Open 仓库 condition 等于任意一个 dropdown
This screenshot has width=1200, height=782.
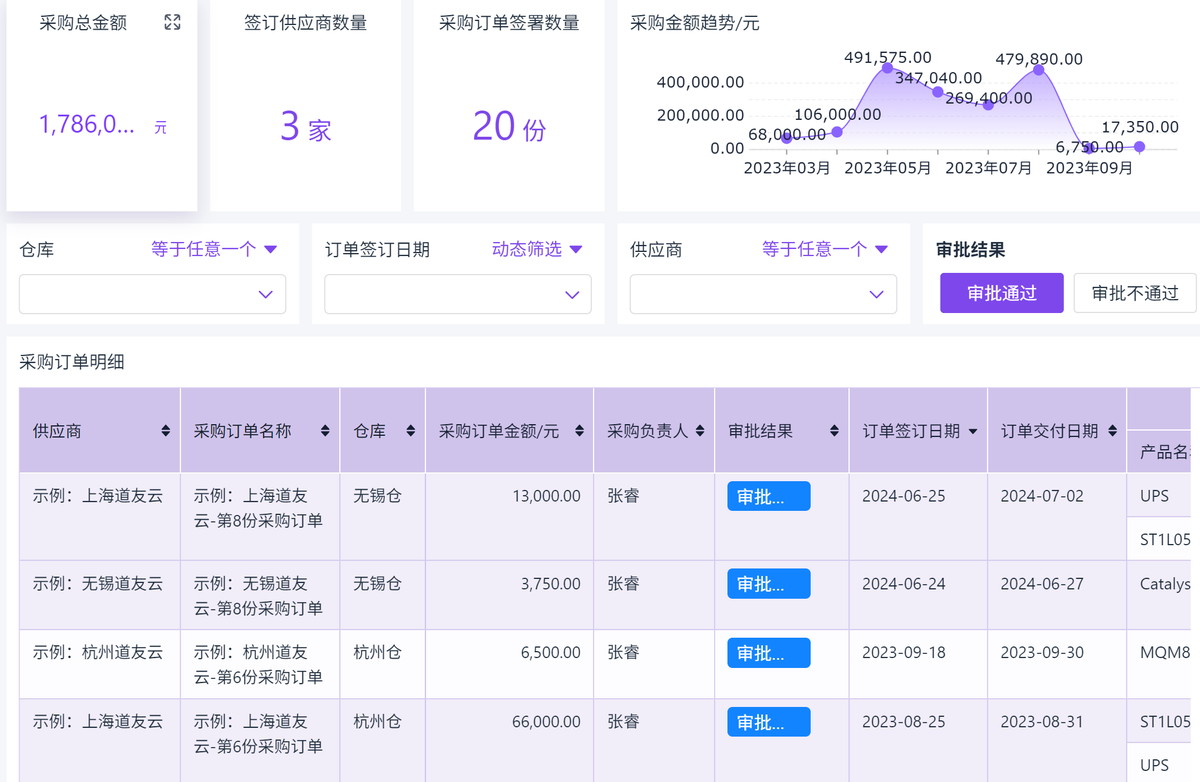[213, 249]
